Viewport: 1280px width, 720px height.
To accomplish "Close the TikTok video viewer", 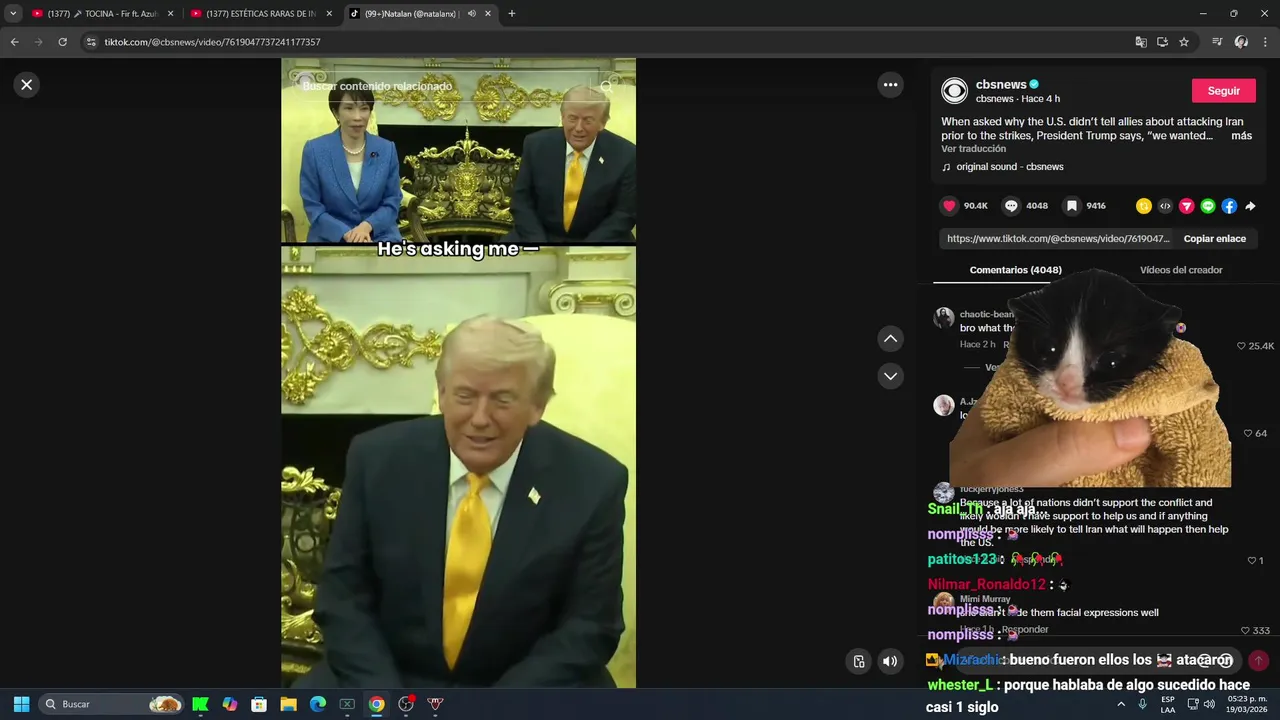I will (27, 85).
